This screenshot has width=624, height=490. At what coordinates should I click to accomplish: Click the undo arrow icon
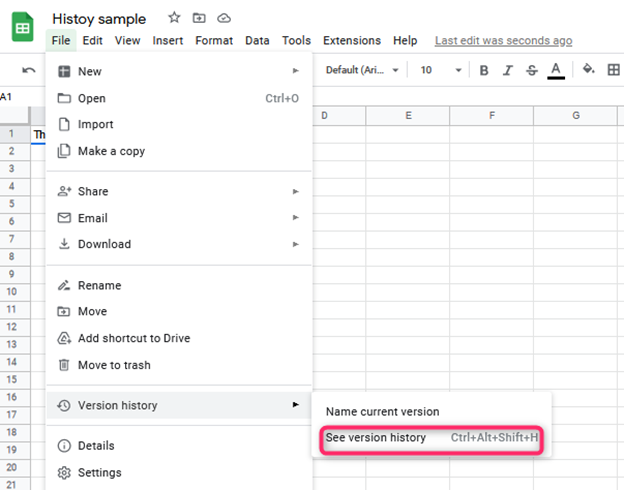point(29,70)
